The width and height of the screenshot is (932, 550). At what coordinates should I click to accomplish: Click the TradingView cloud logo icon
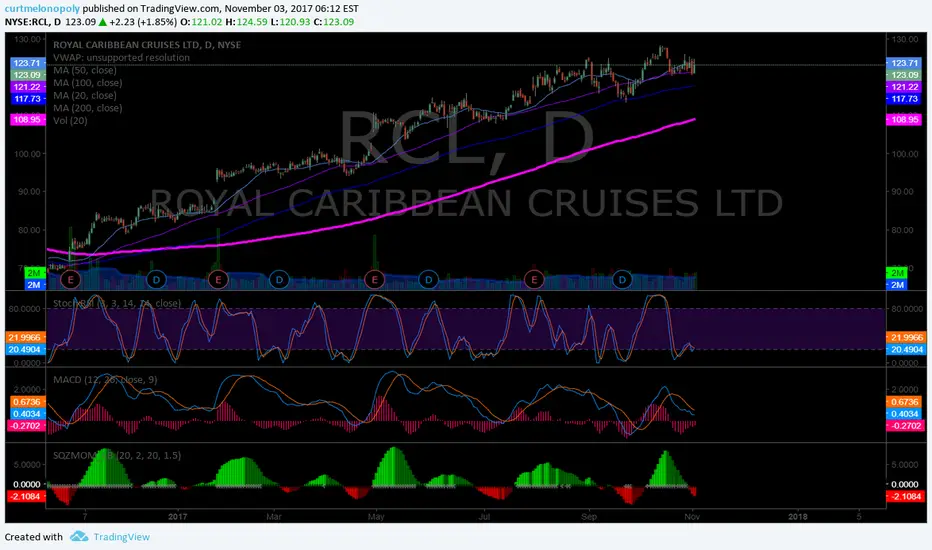point(79,536)
